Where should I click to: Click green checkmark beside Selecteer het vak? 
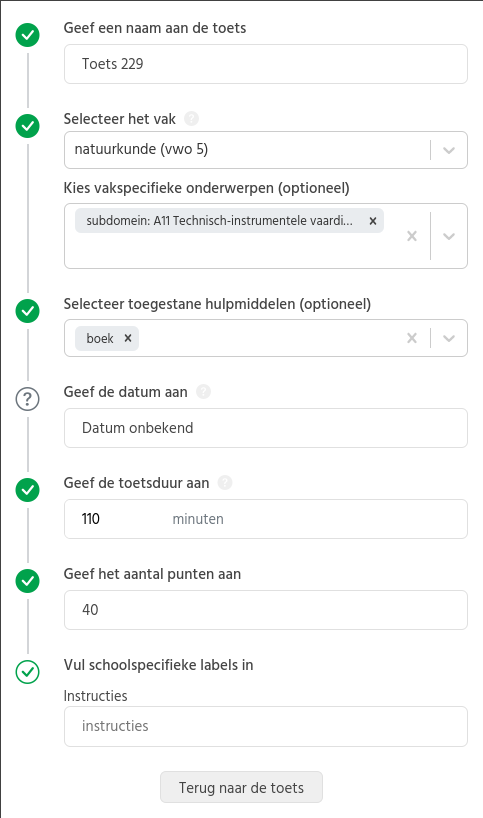28,126
